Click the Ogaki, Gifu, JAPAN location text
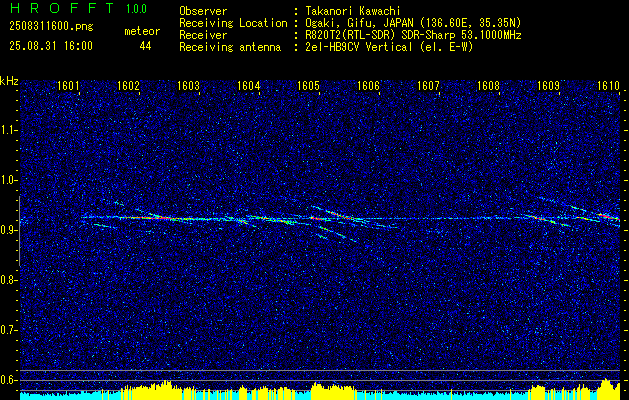 [413, 23]
